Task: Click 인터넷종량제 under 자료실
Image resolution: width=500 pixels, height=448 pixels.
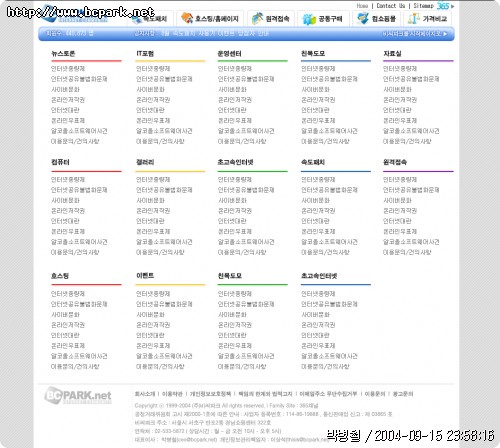Action: (400, 69)
